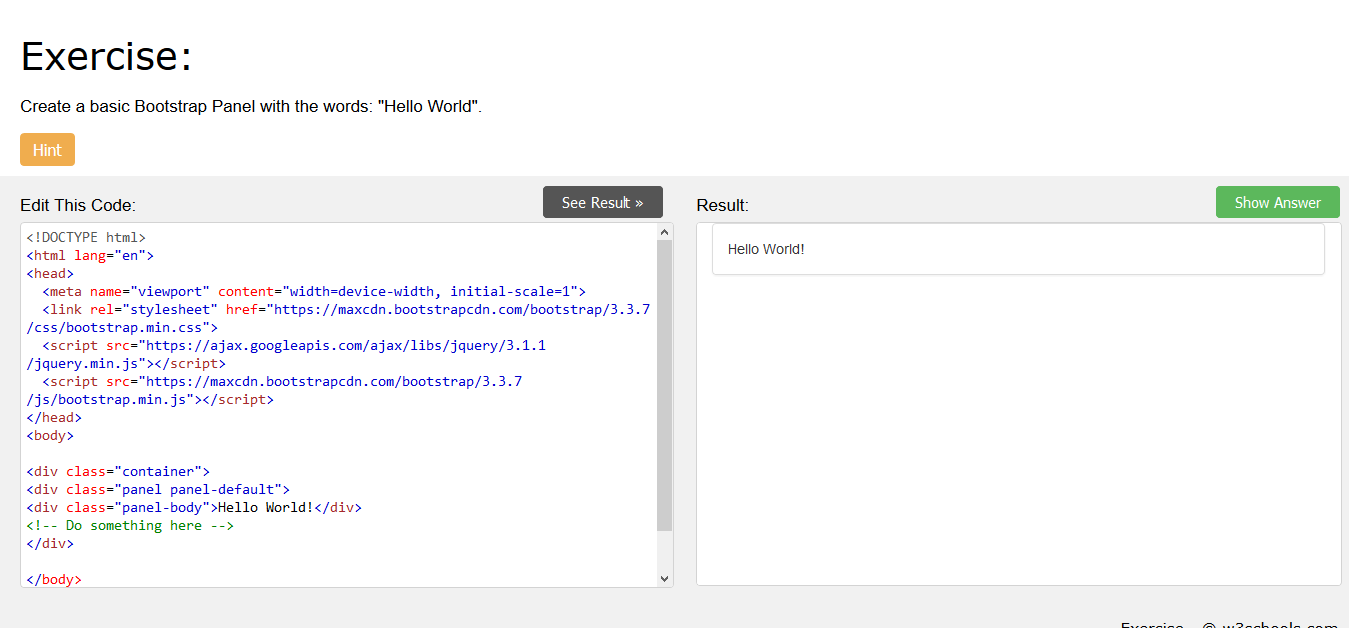Click the div class="panel-body" code line
The image size is (1349, 628).
(194, 507)
